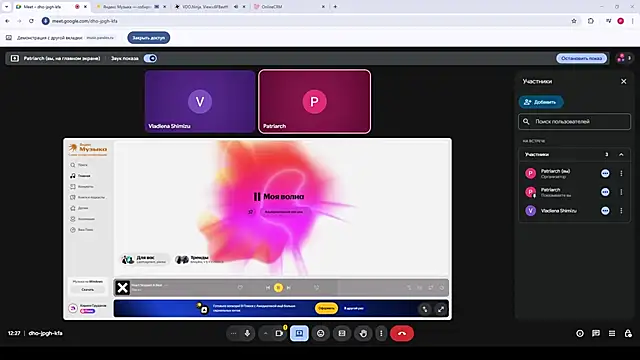Open more actions for Vladlena Shimizu
The image size is (640, 360).
[x=621, y=211]
